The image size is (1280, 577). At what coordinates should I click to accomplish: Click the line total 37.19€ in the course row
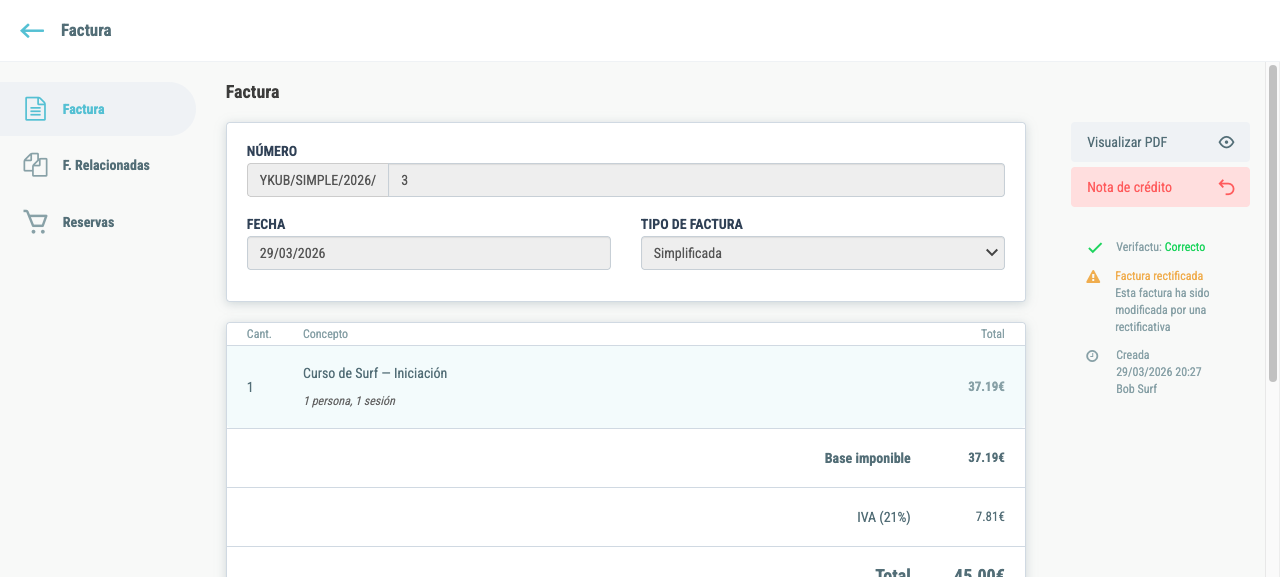(986, 386)
